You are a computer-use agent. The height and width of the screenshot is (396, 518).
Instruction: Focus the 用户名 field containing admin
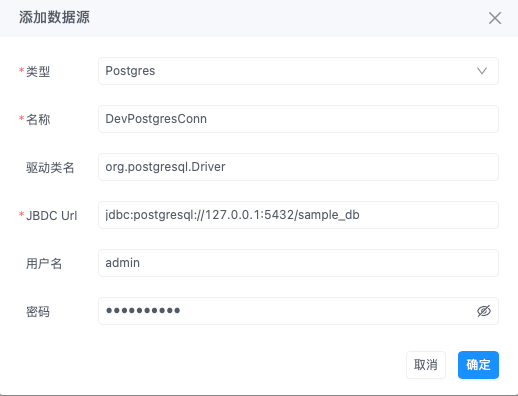coord(298,263)
